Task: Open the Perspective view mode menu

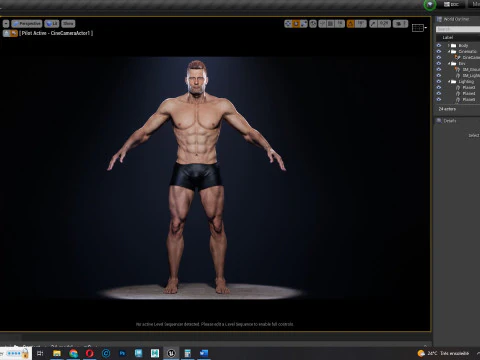Action: coord(27,24)
